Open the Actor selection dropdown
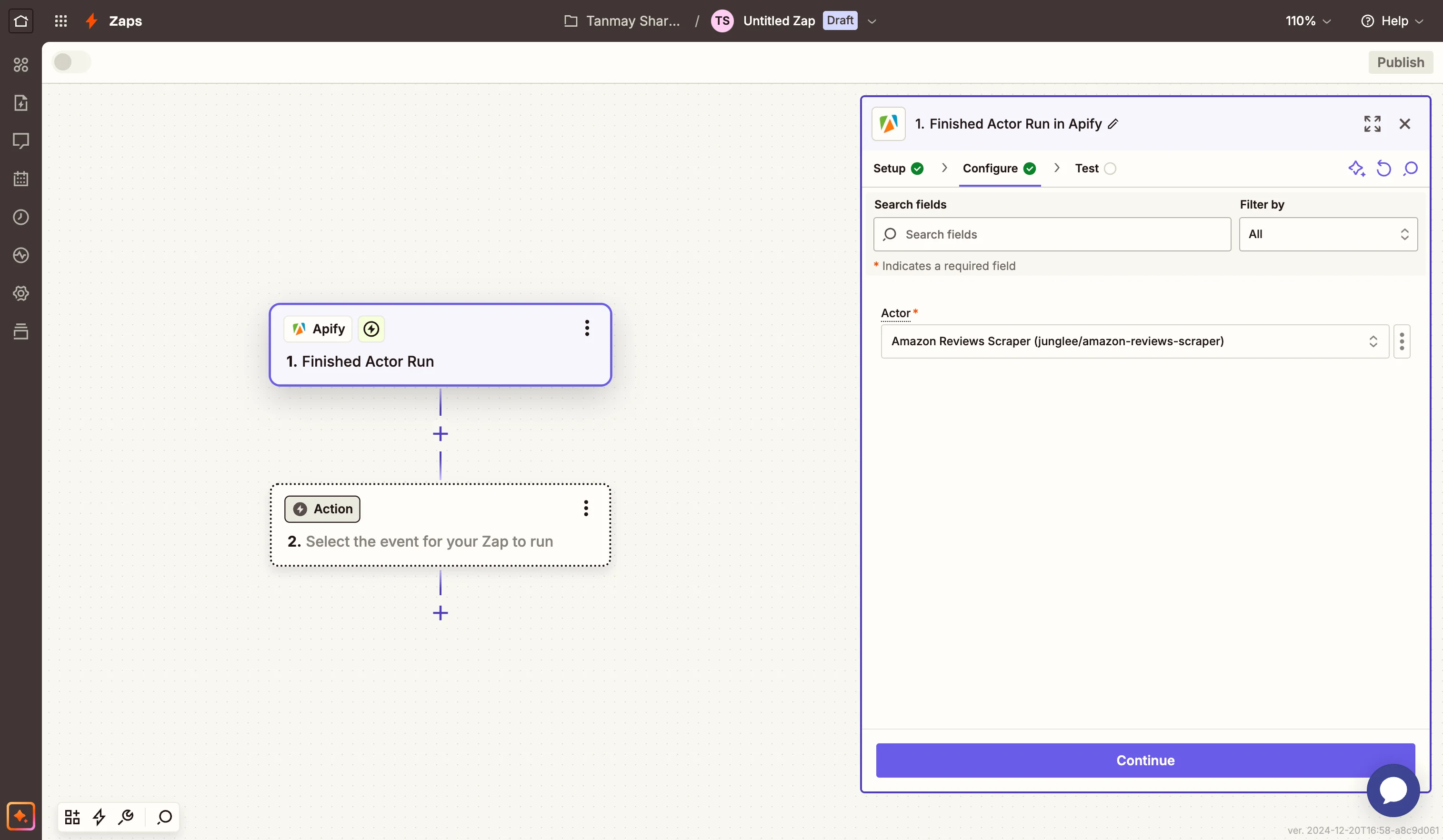 (1134, 341)
